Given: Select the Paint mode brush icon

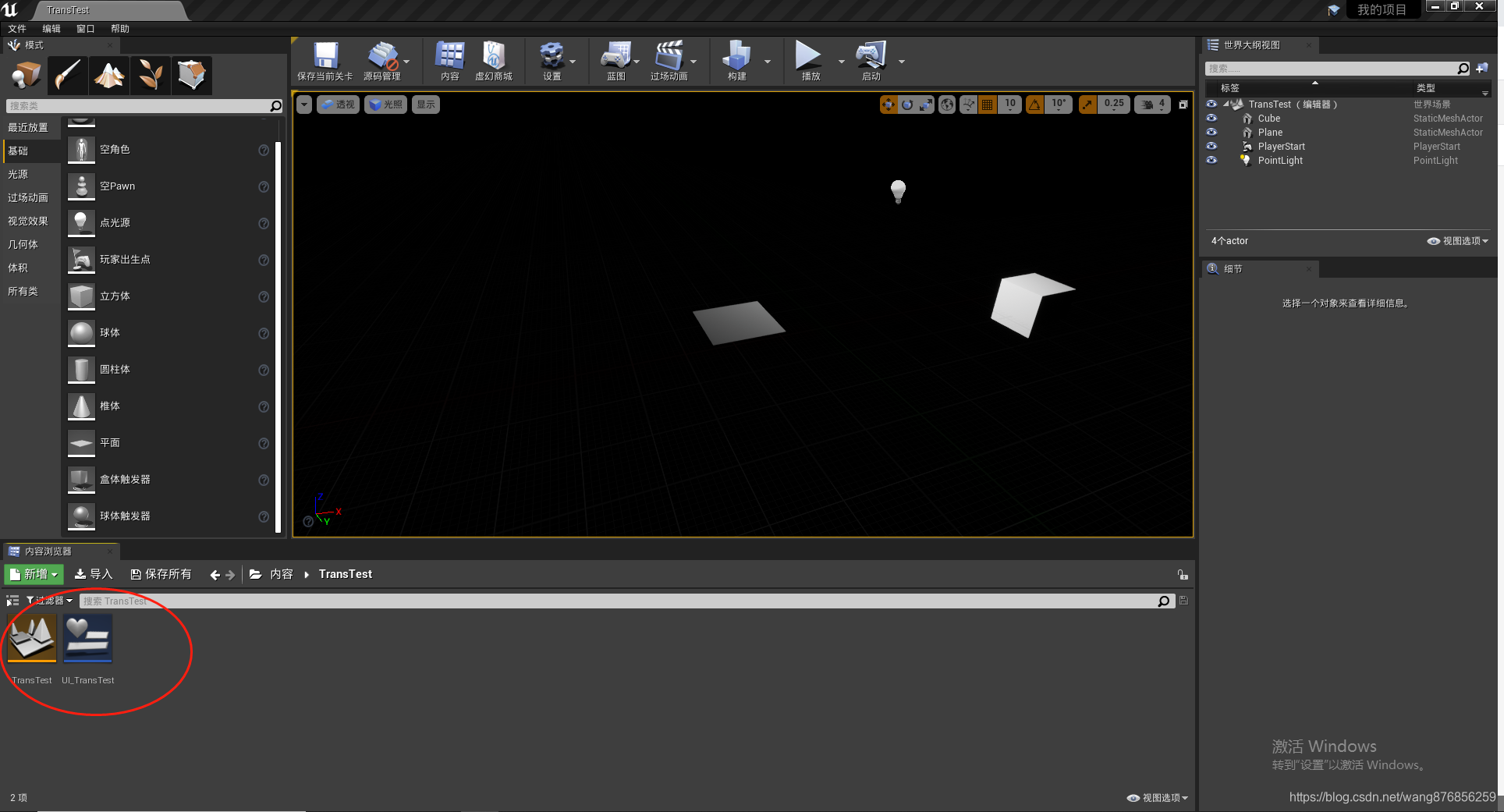Looking at the screenshot, I should point(68,75).
